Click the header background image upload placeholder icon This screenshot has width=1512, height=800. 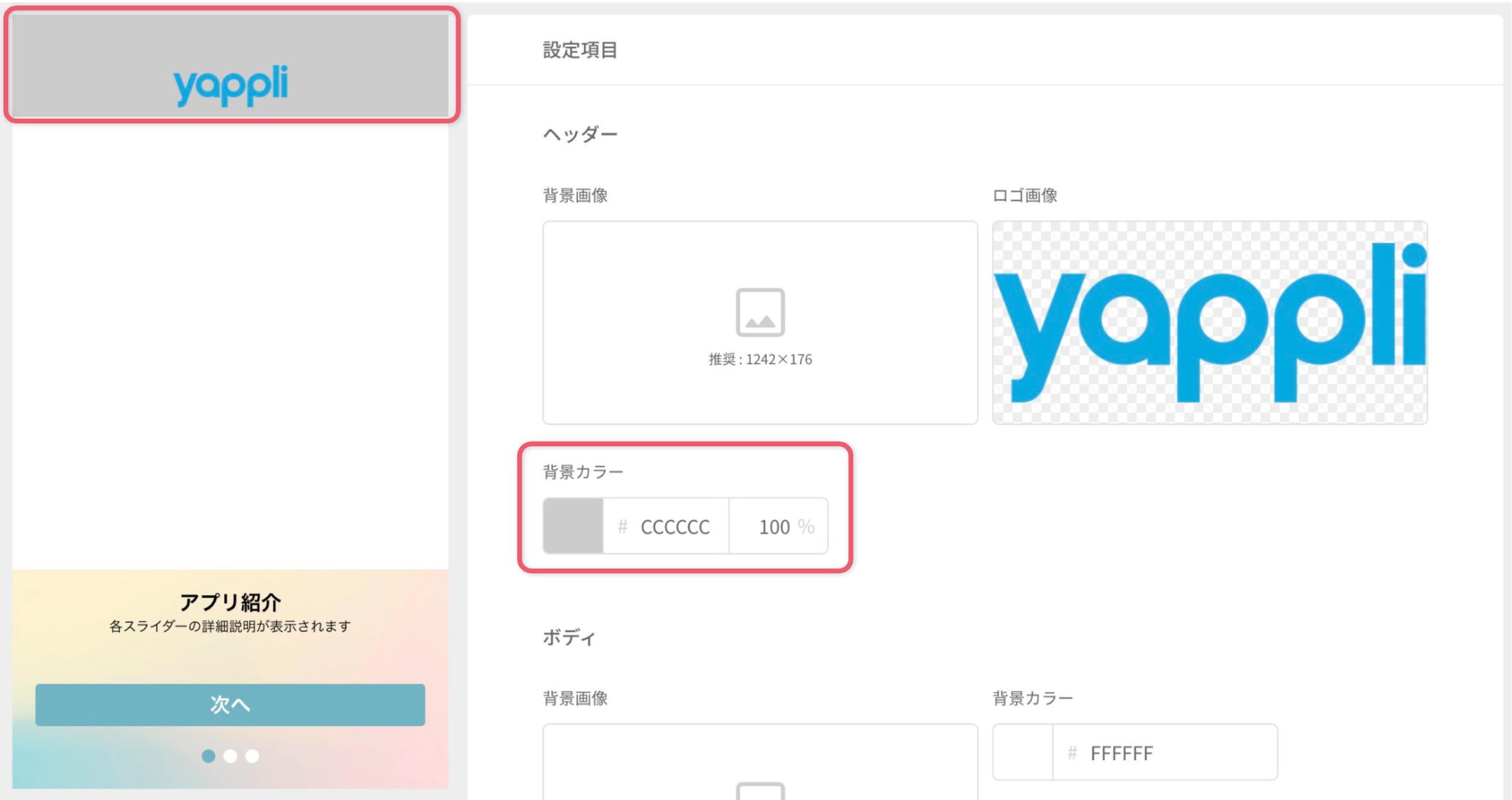(760, 312)
